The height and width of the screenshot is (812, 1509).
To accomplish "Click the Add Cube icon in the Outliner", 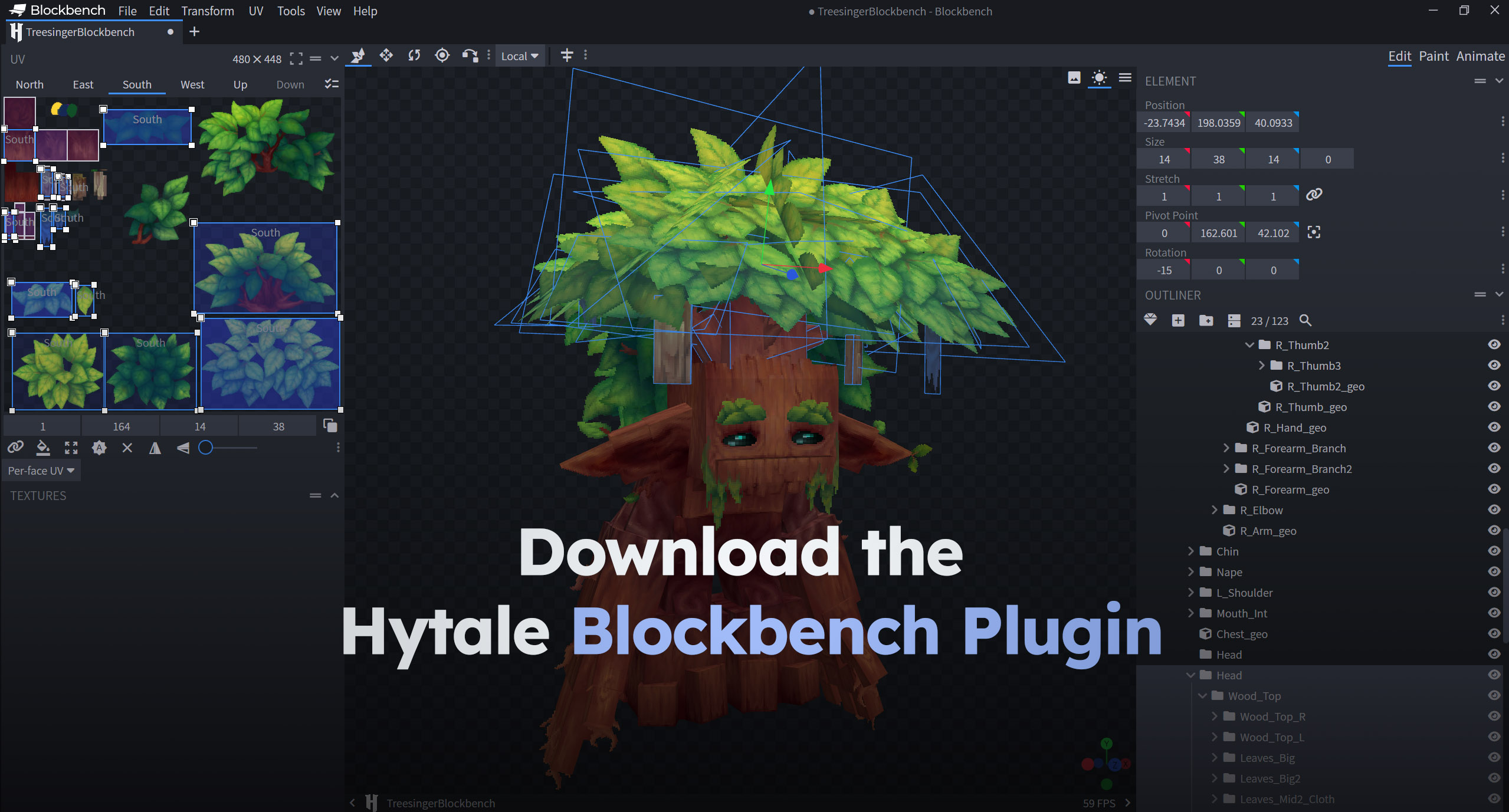I will click(x=1178, y=320).
